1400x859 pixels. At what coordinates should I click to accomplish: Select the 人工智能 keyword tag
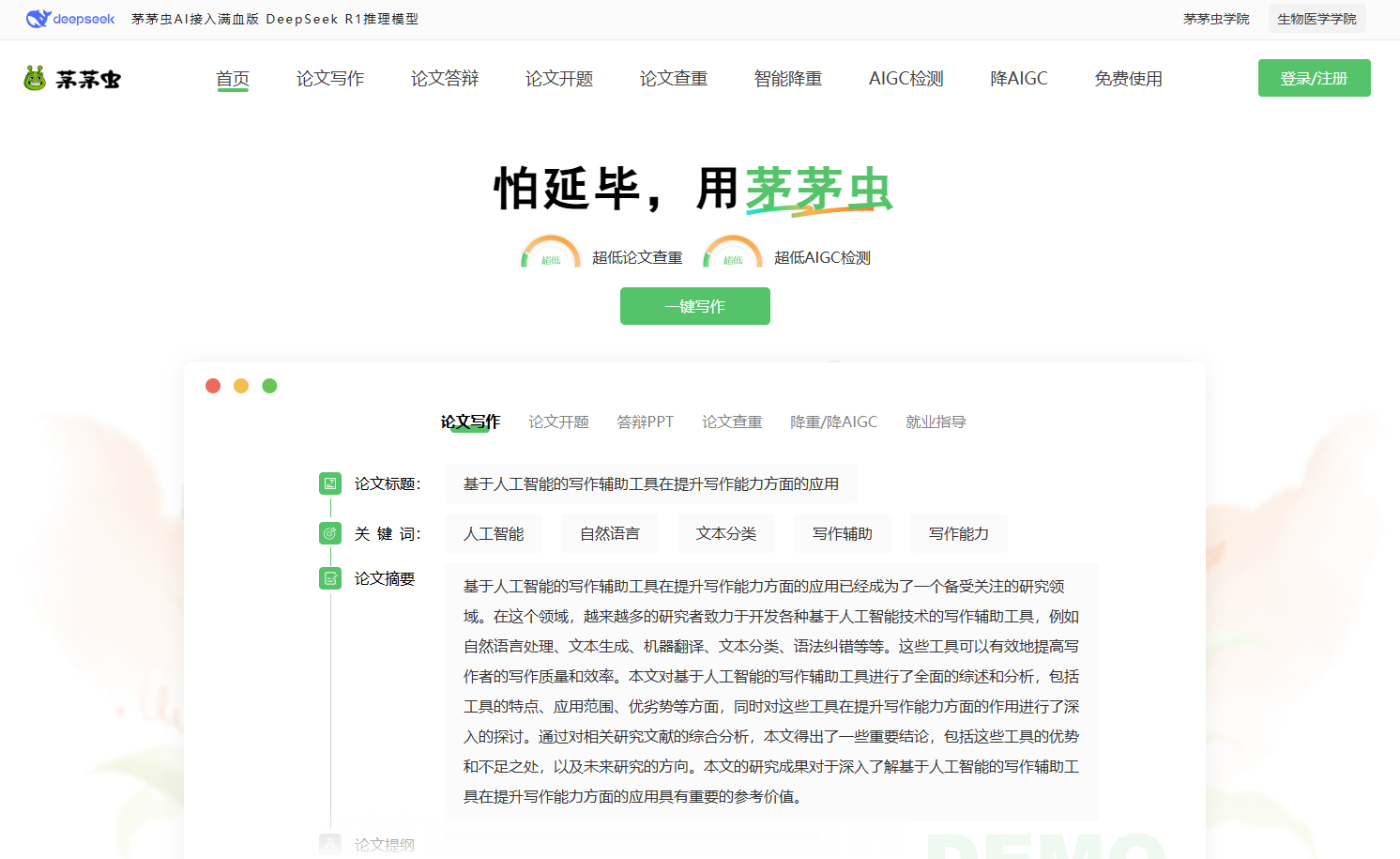494,533
